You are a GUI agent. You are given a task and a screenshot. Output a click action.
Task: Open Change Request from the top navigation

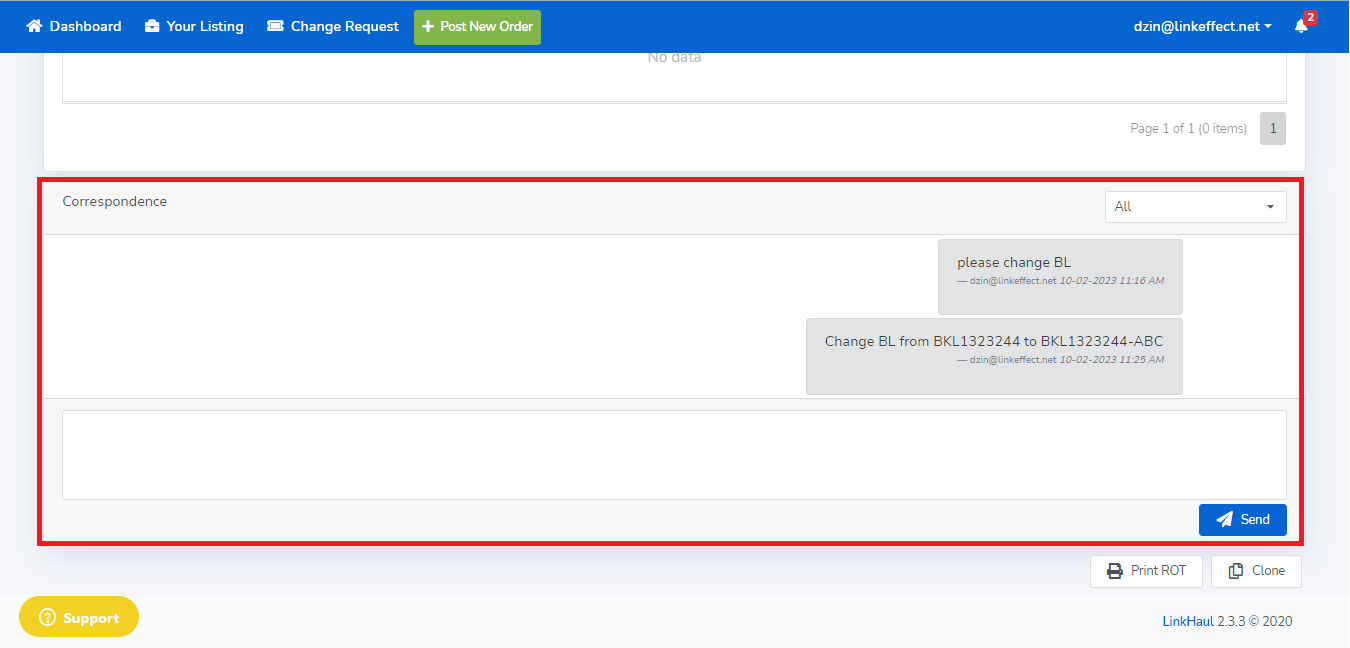click(344, 27)
